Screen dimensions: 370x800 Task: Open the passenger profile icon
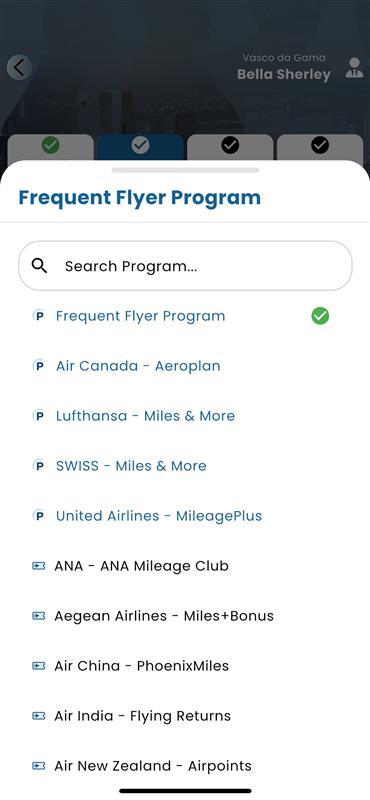pyautogui.click(x=354, y=68)
